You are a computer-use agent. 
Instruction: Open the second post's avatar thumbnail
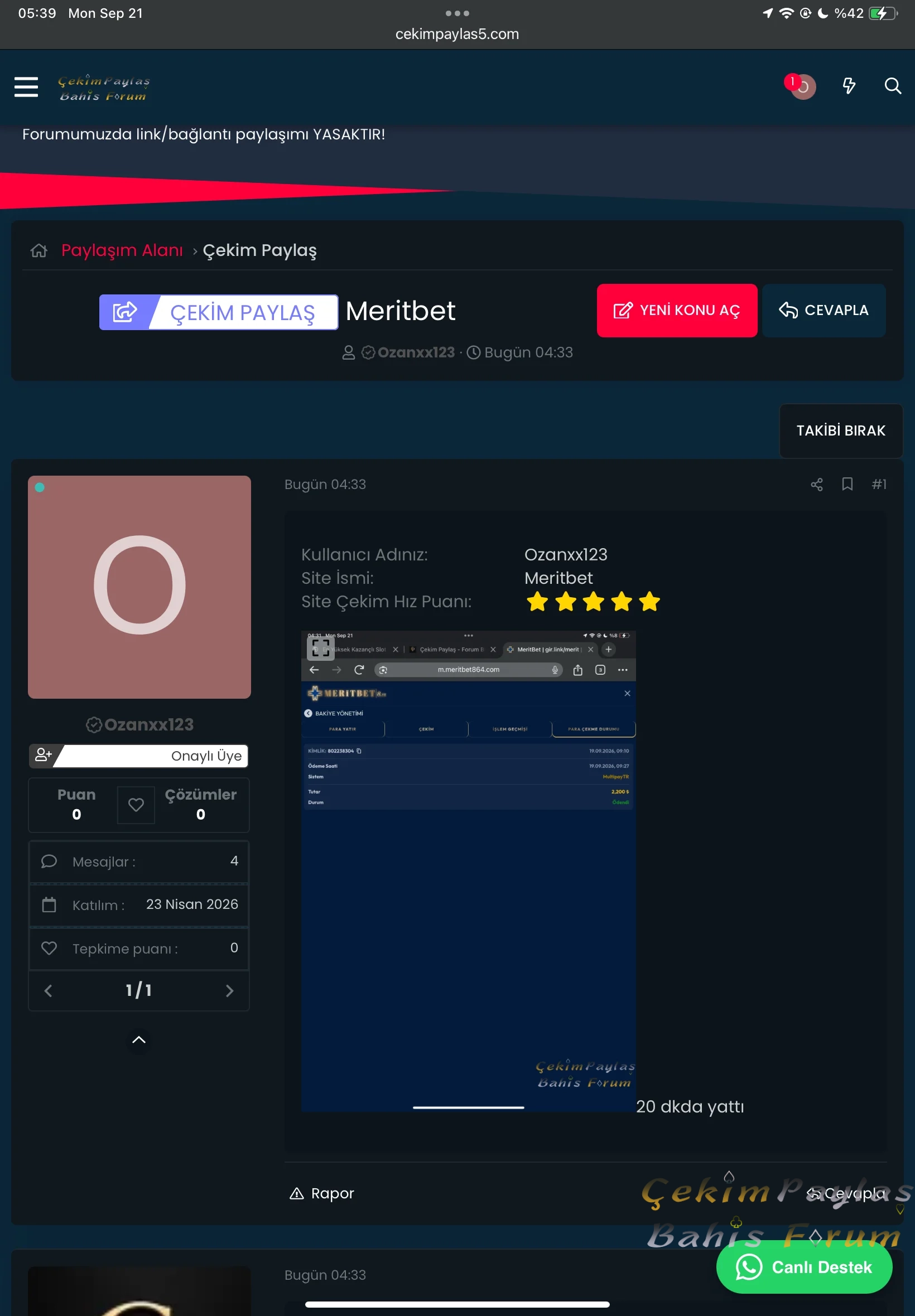(139, 1291)
